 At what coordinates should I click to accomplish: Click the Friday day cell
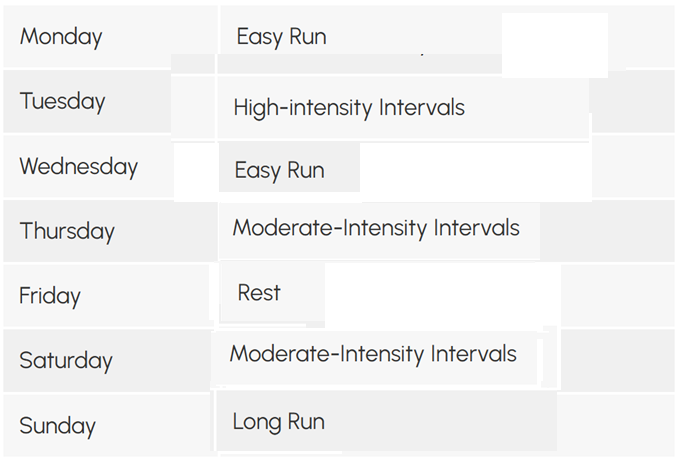(50, 296)
